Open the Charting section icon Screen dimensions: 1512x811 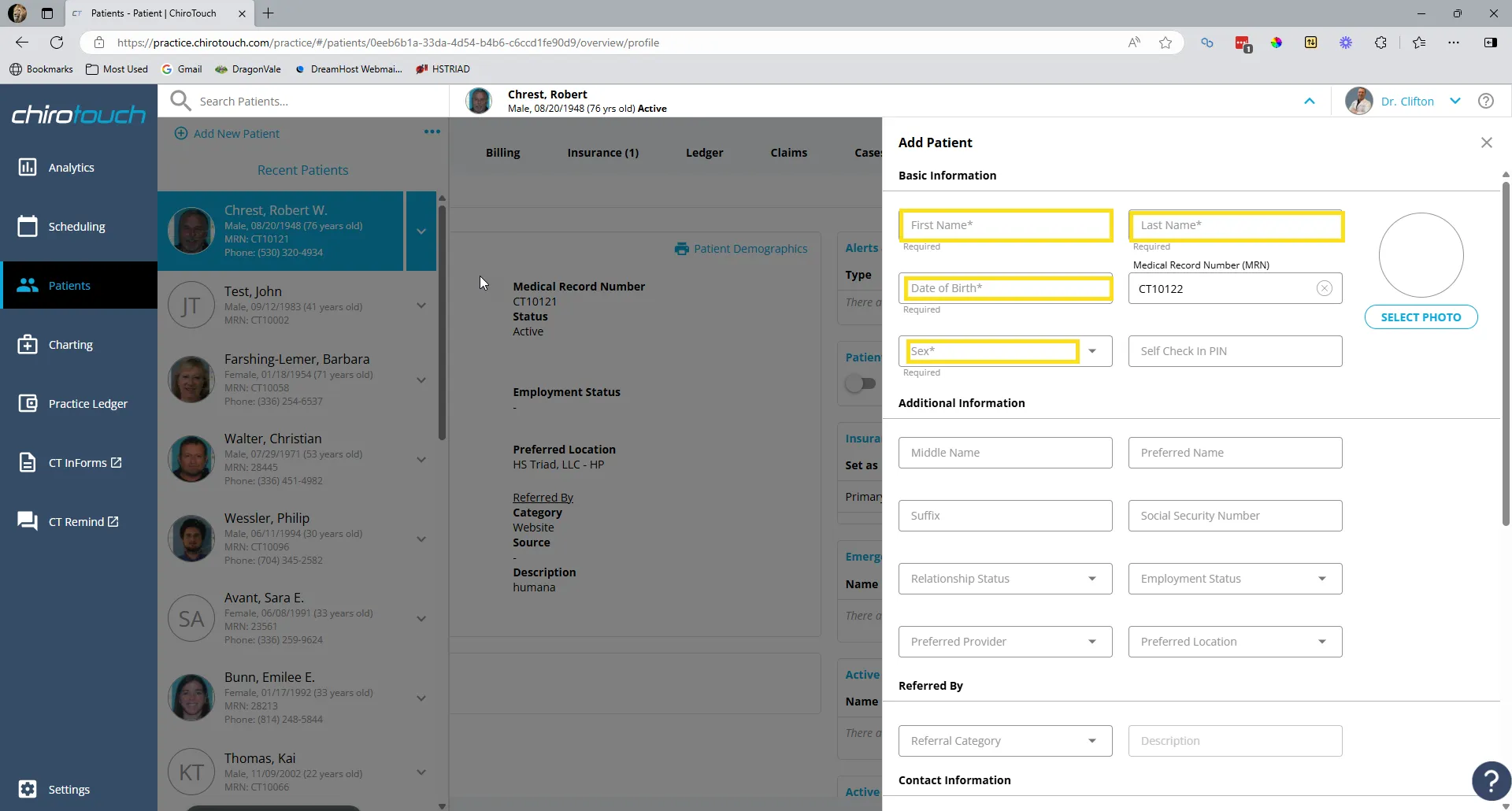[x=28, y=344]
